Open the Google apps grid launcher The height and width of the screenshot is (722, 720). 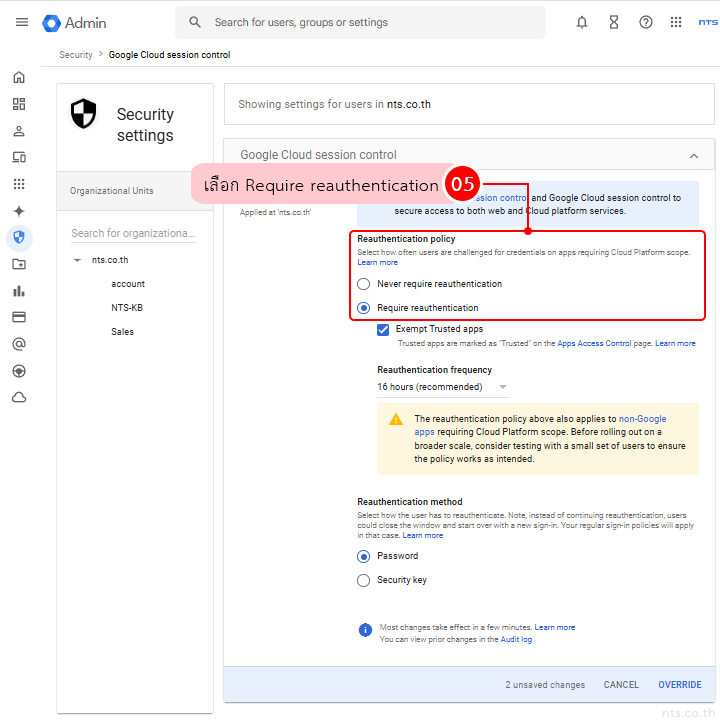coord(676,22)
